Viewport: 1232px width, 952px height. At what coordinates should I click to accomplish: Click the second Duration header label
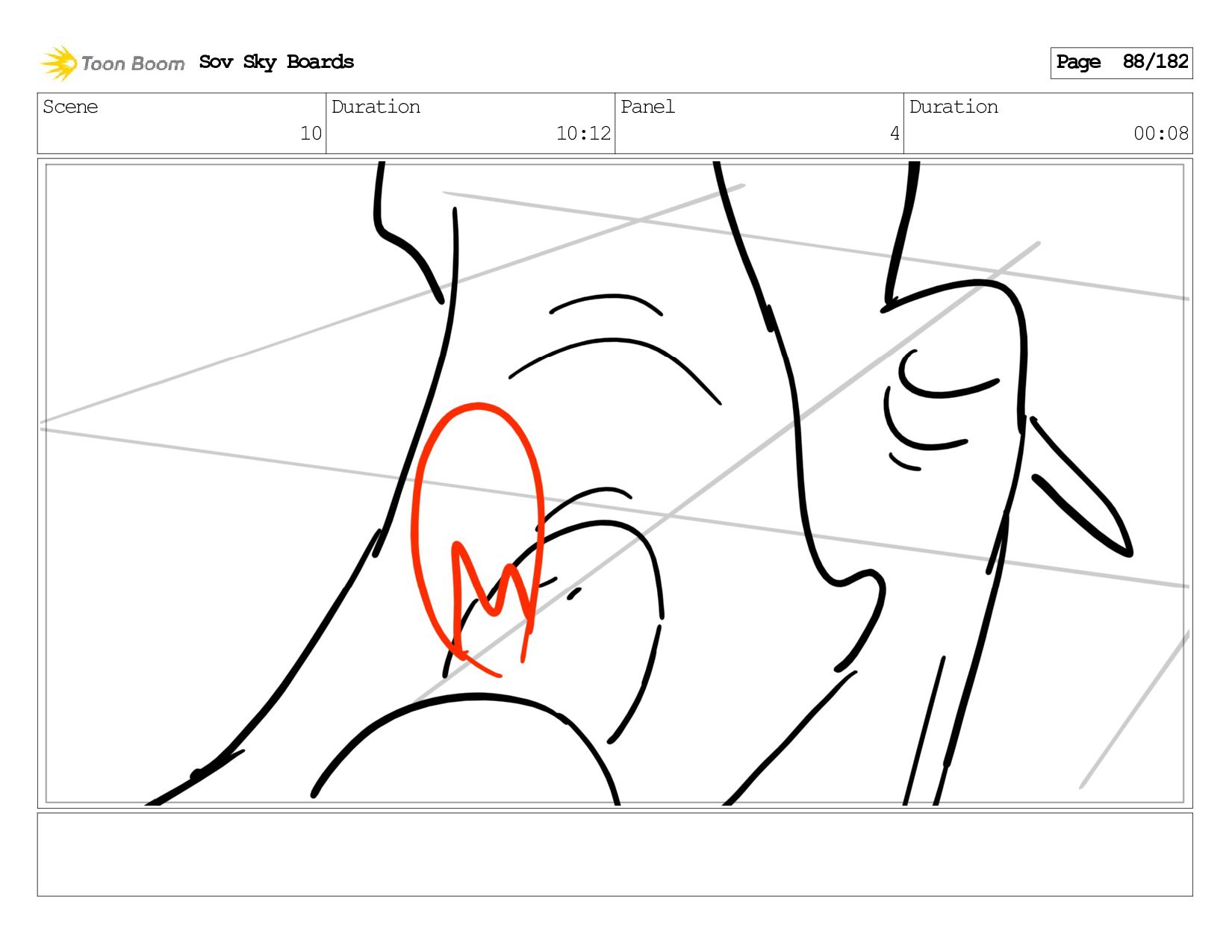[953, 107]
